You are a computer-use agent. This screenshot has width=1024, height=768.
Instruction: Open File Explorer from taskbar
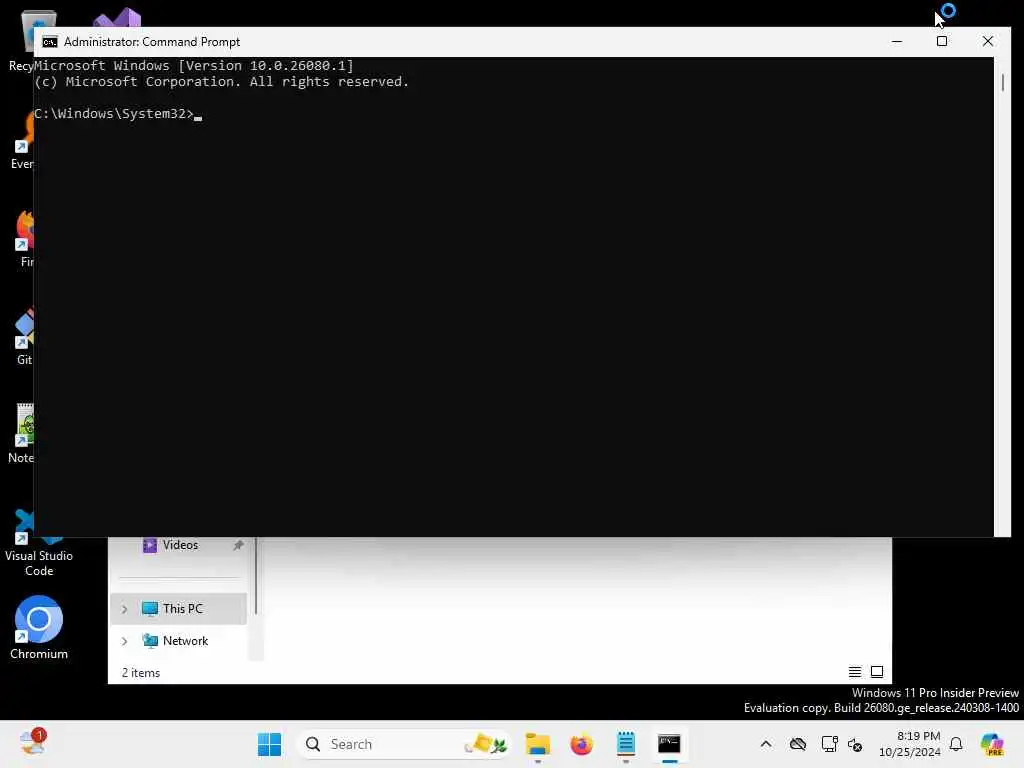(537, 744)
